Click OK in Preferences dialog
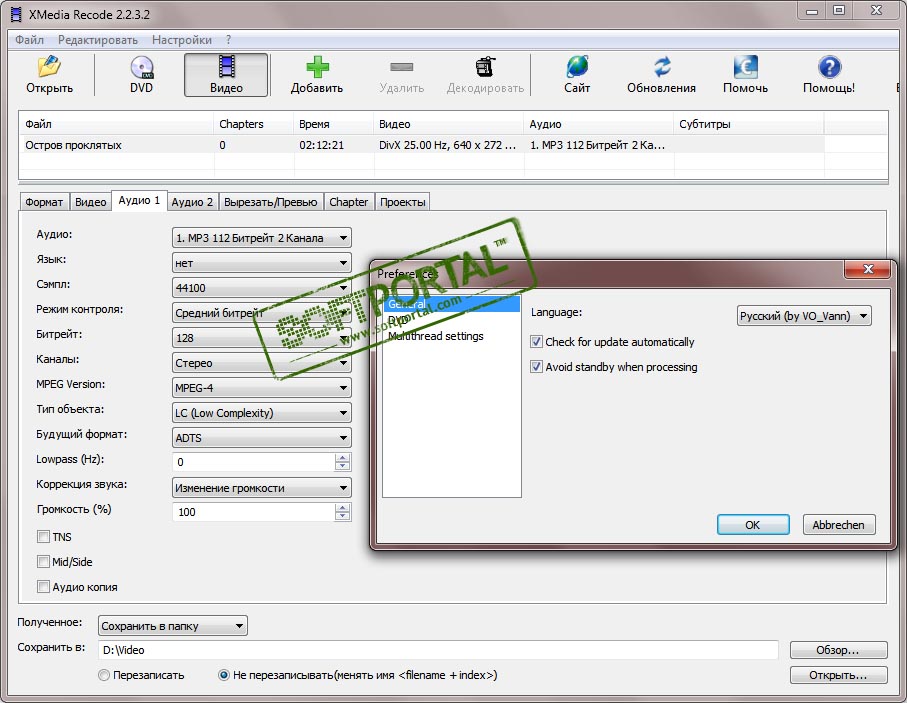Image resolution: width=907 pixels, height=703 pixels. click(753, 525)
